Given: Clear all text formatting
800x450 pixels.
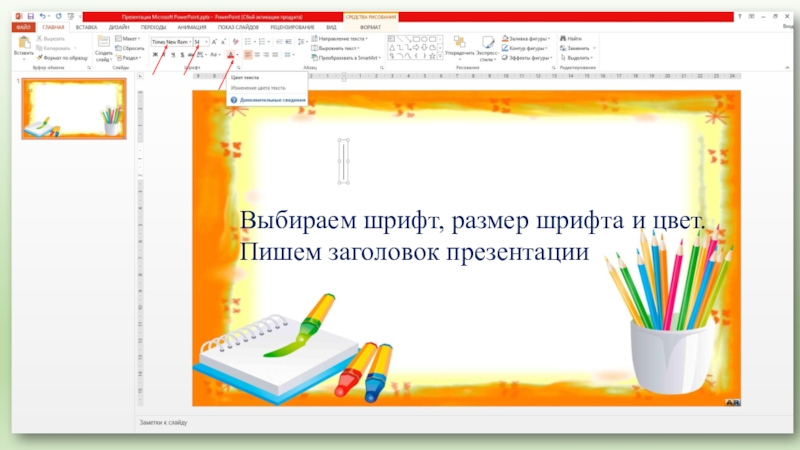Looking at the screenshot, I should 235,42.
